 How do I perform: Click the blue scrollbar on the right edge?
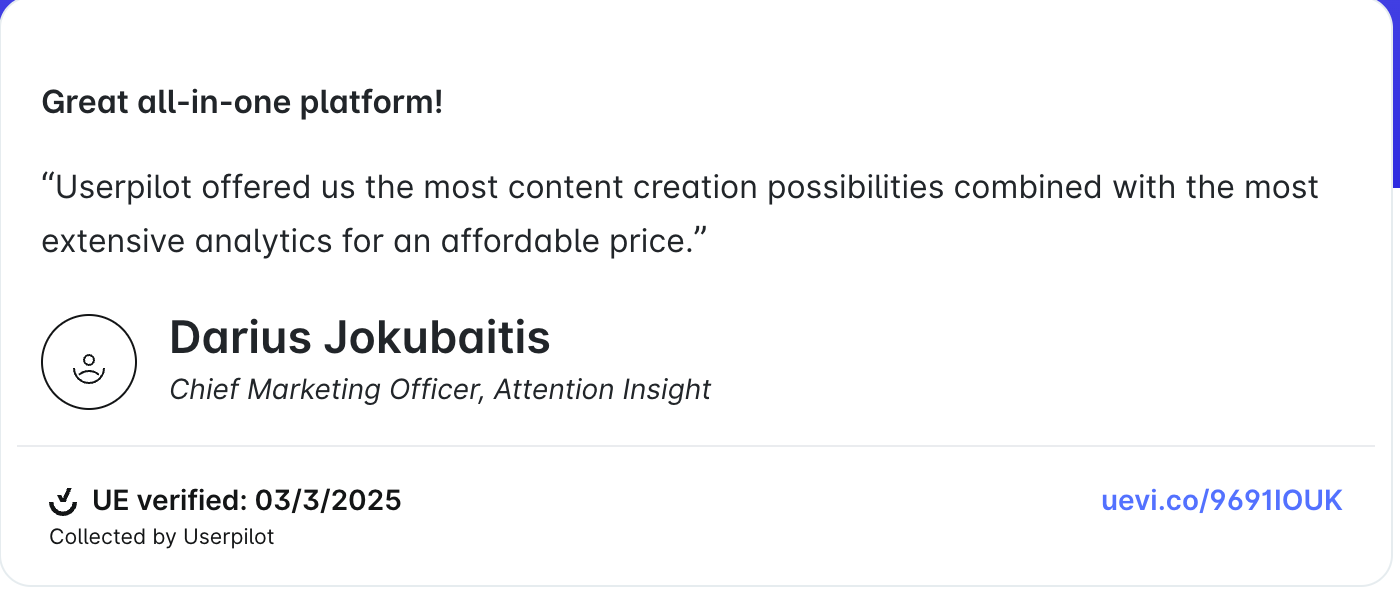[1396, 95]
